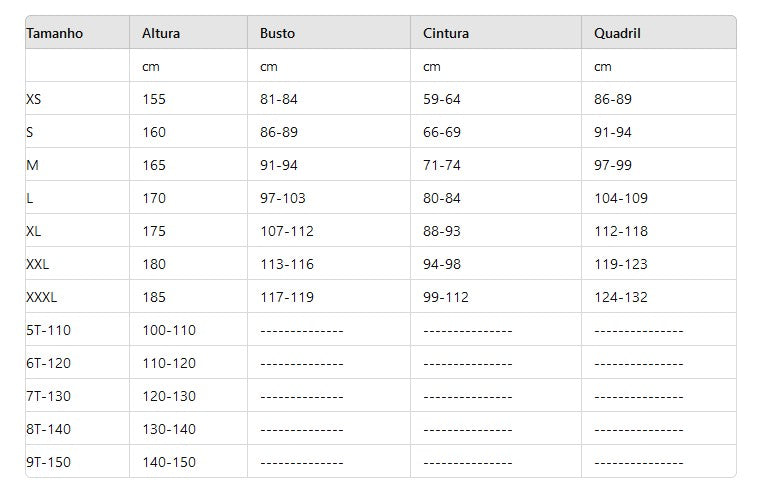Image resolution: width=764 pixels, height=503 pixels.
Task: Select the Quadril column header
Action: click(x=617, y=33)
